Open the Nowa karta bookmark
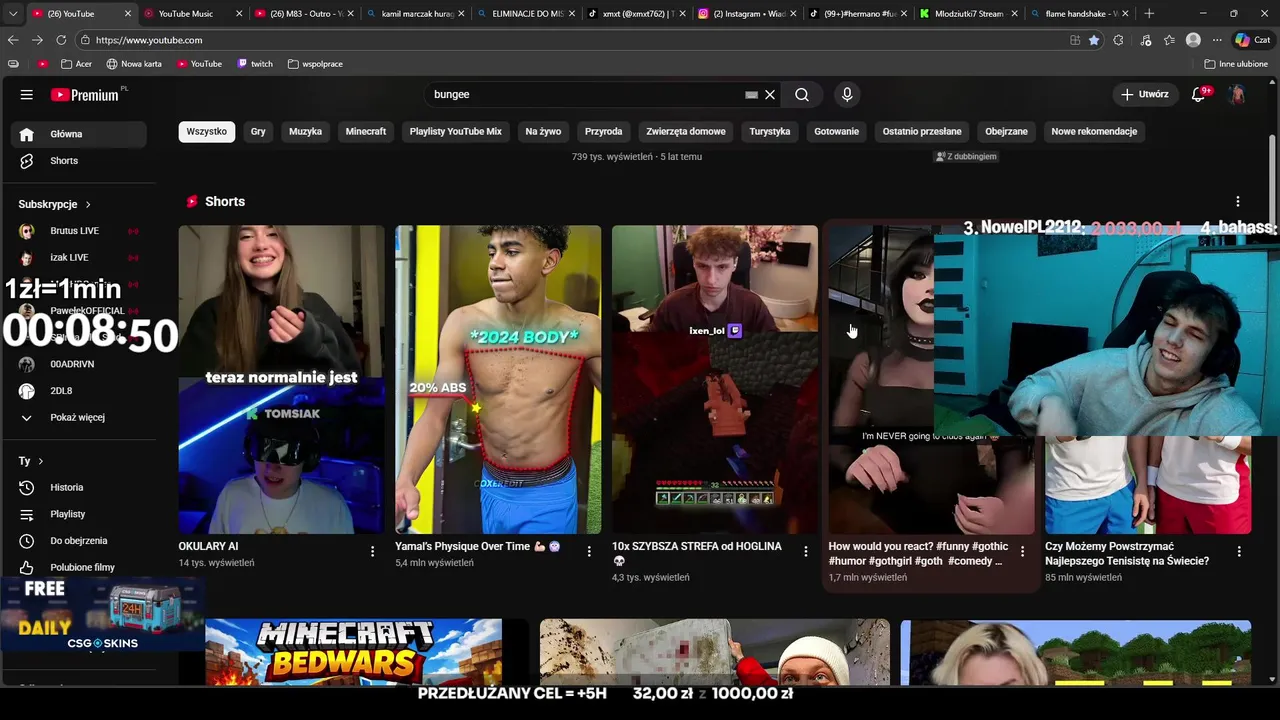The image size is (1280, 720). point(134,64)
